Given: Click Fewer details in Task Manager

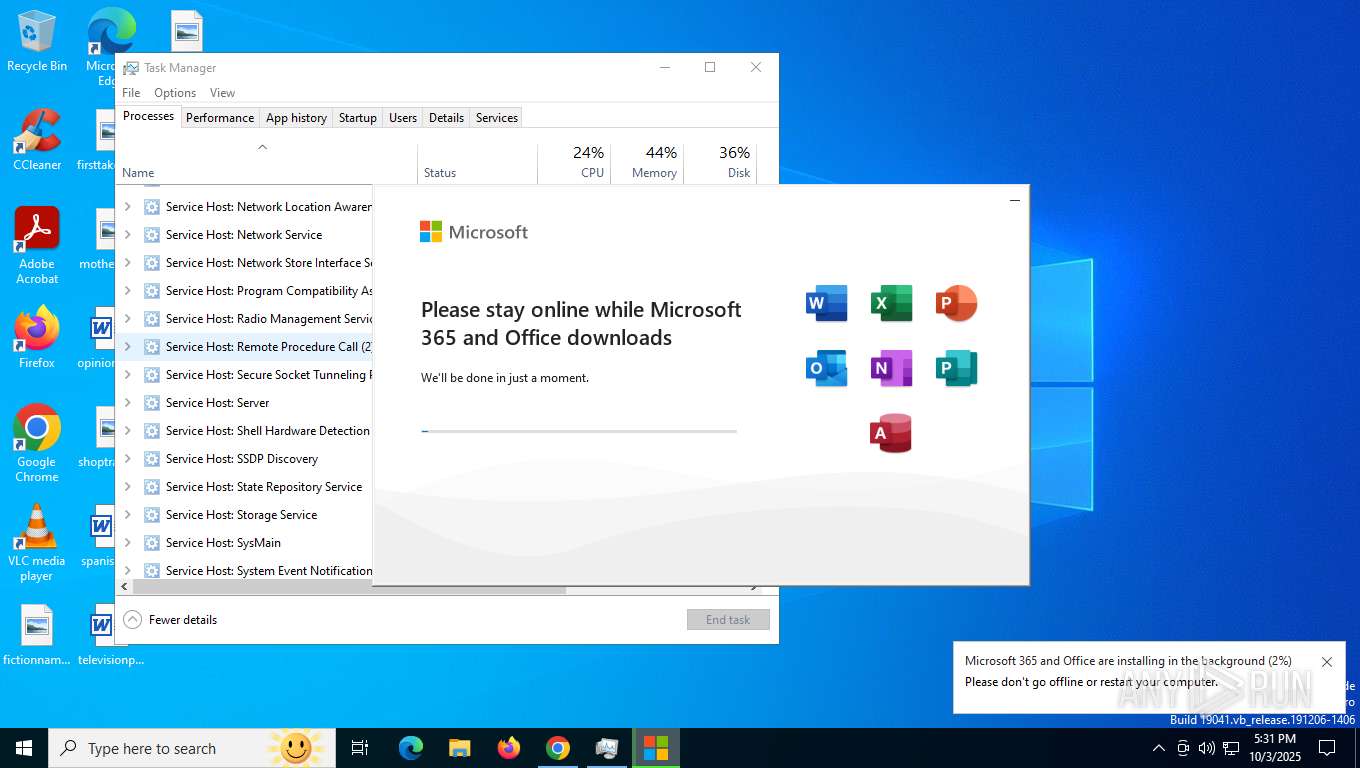Looking at the screenshot, I should [170, 620].
